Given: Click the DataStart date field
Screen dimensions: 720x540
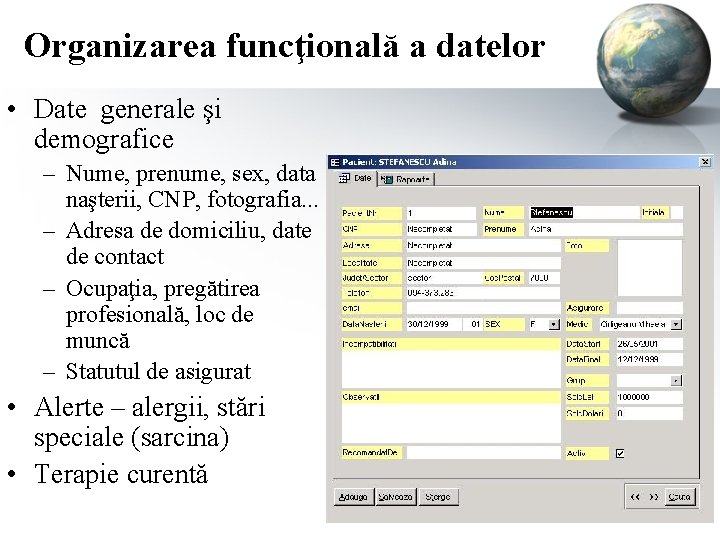Looking at the screenshot, I should click(649, 344).
